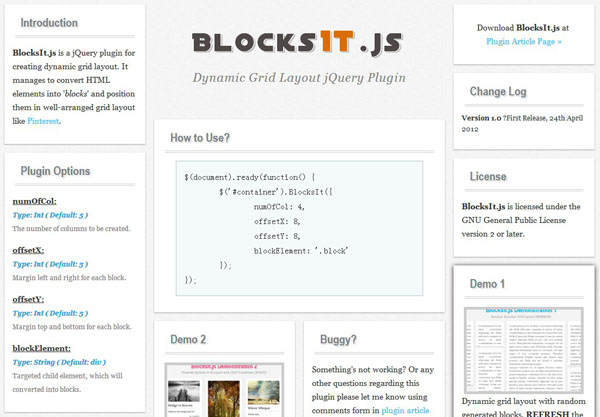Image resolution: width=600 pixels, height=417 pixels.
Task: Click the Dynamic Grid Layout jQuery Plugin subtitle
Action: [x=298, y=78]
